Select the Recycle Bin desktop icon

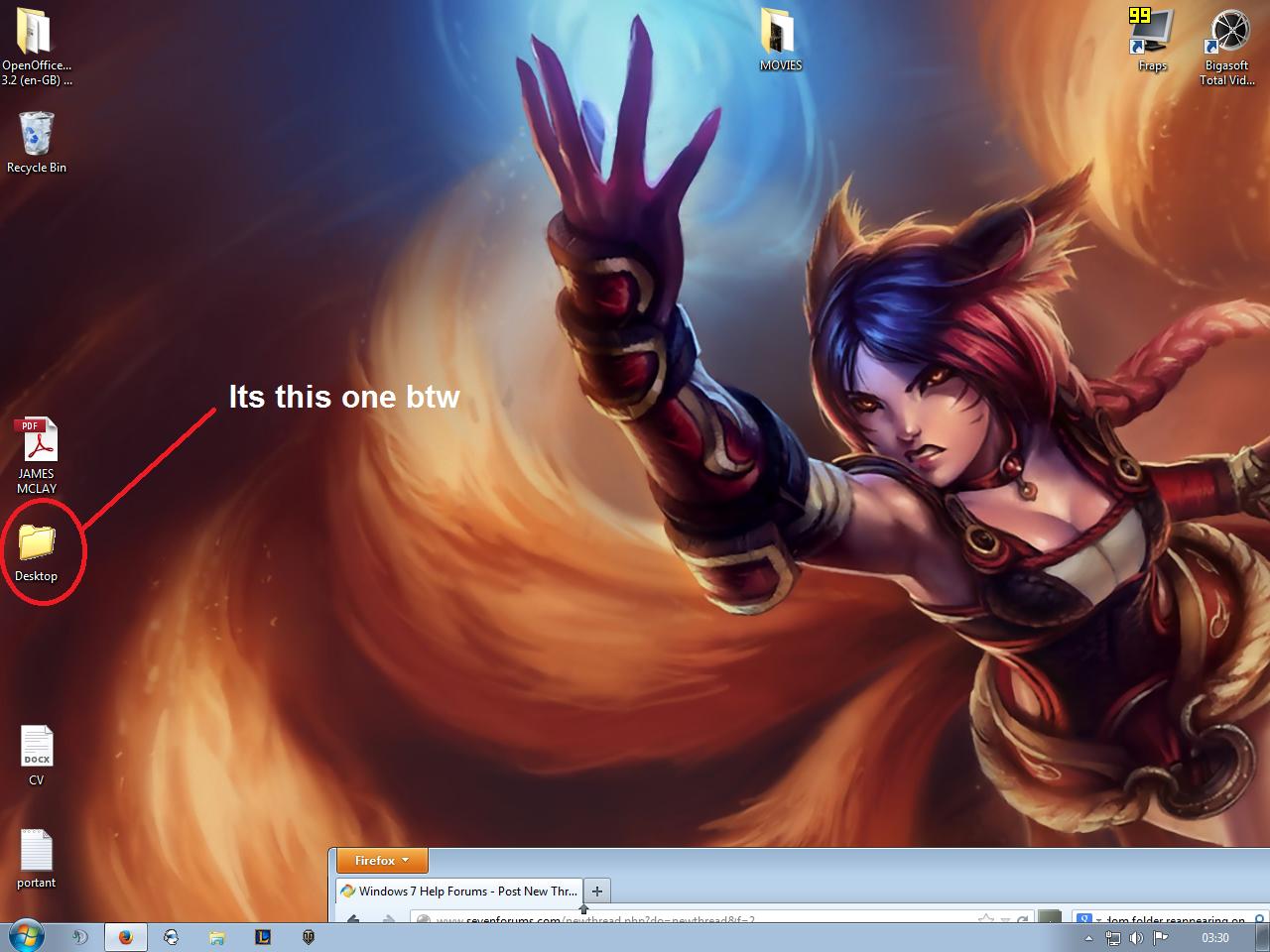37,143
